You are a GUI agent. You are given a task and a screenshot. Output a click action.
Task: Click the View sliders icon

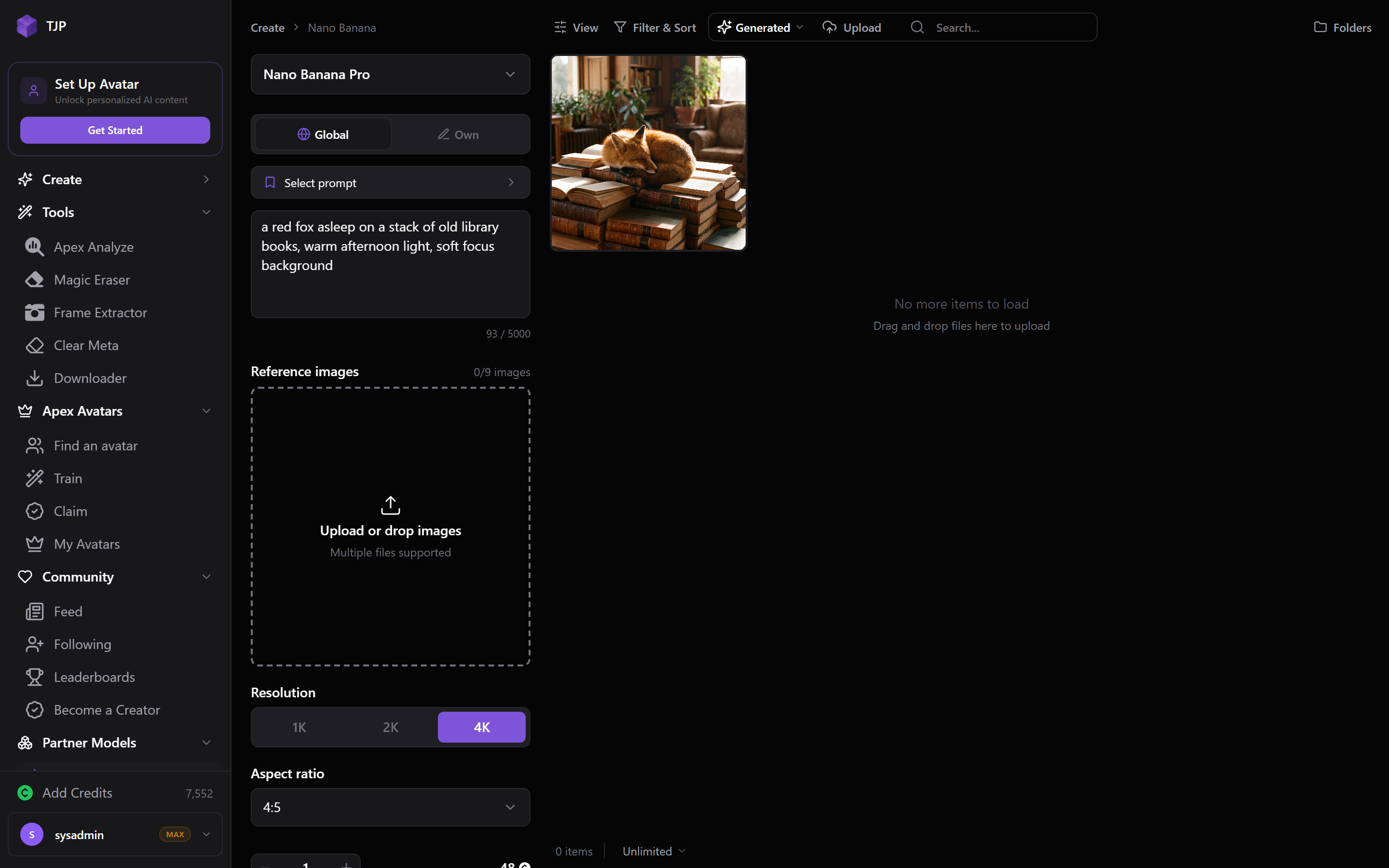tap(560, 27)
